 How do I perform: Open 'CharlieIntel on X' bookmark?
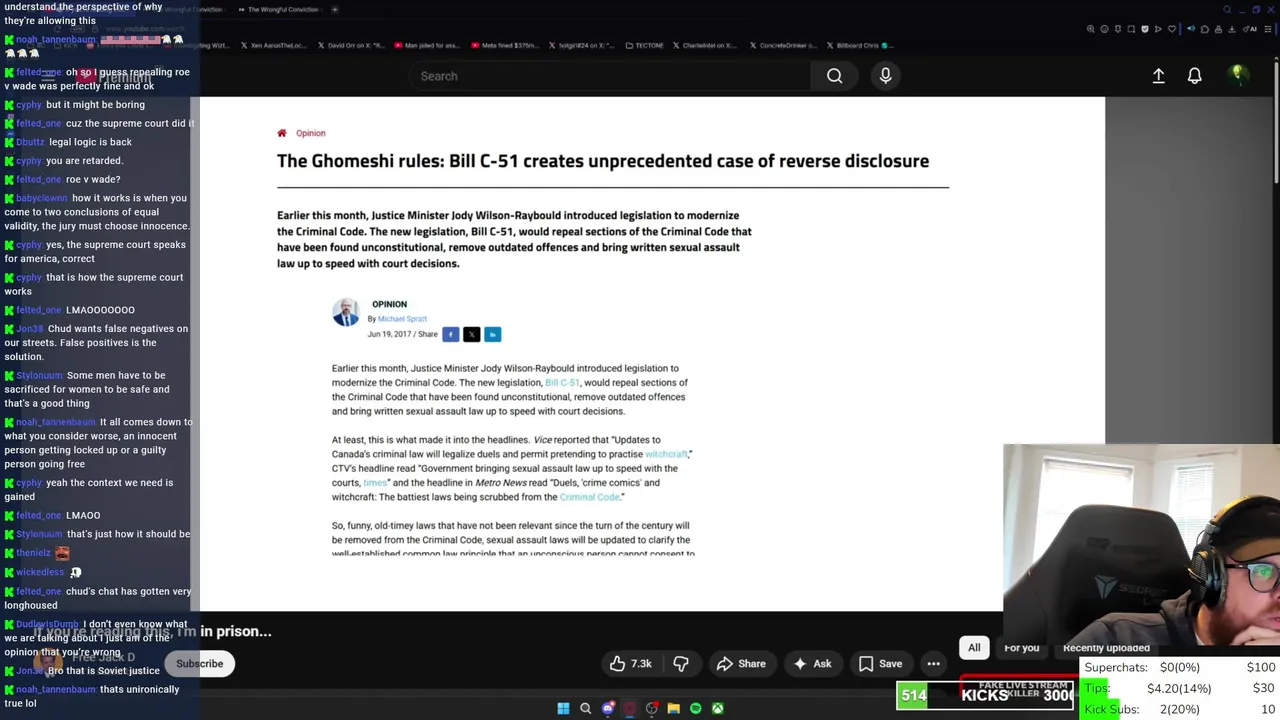tap(705, 45)
